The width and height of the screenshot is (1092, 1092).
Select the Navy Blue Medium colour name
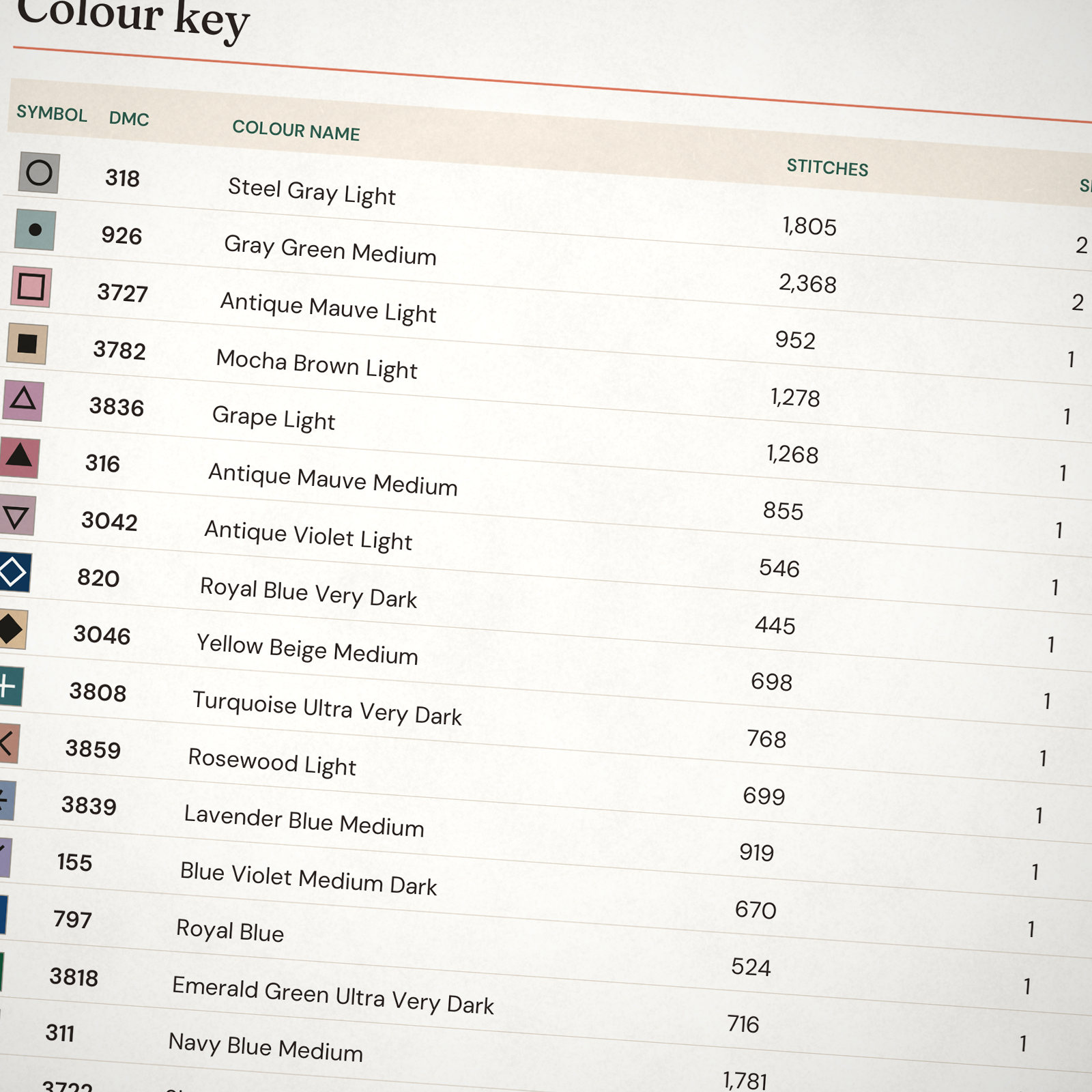265,1048
